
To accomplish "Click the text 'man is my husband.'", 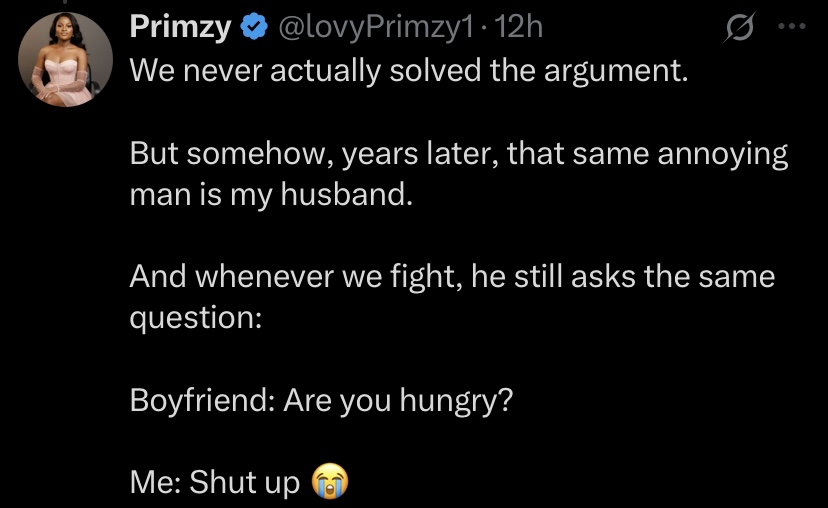I will tap(271, 195).
